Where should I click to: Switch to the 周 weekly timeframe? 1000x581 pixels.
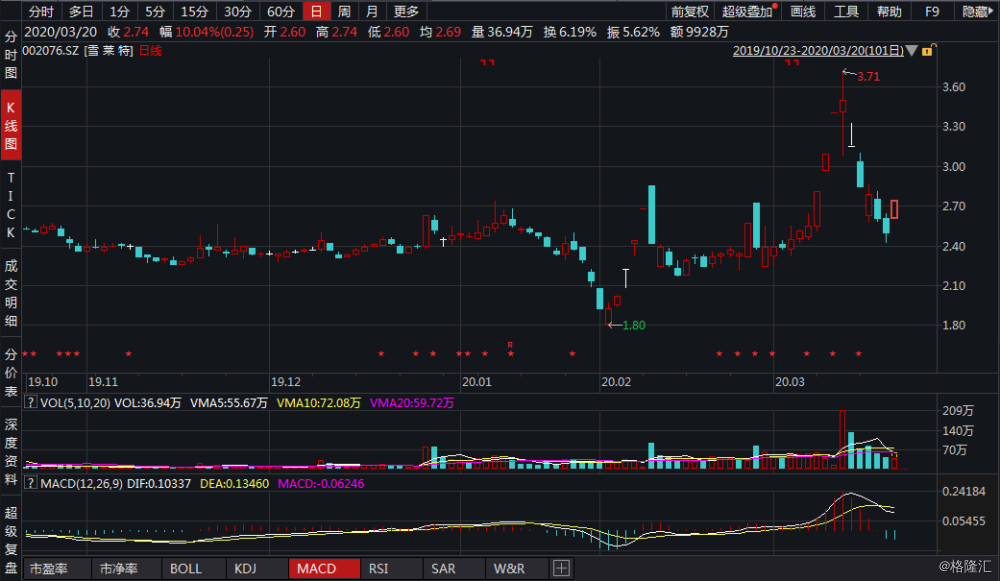344,12
